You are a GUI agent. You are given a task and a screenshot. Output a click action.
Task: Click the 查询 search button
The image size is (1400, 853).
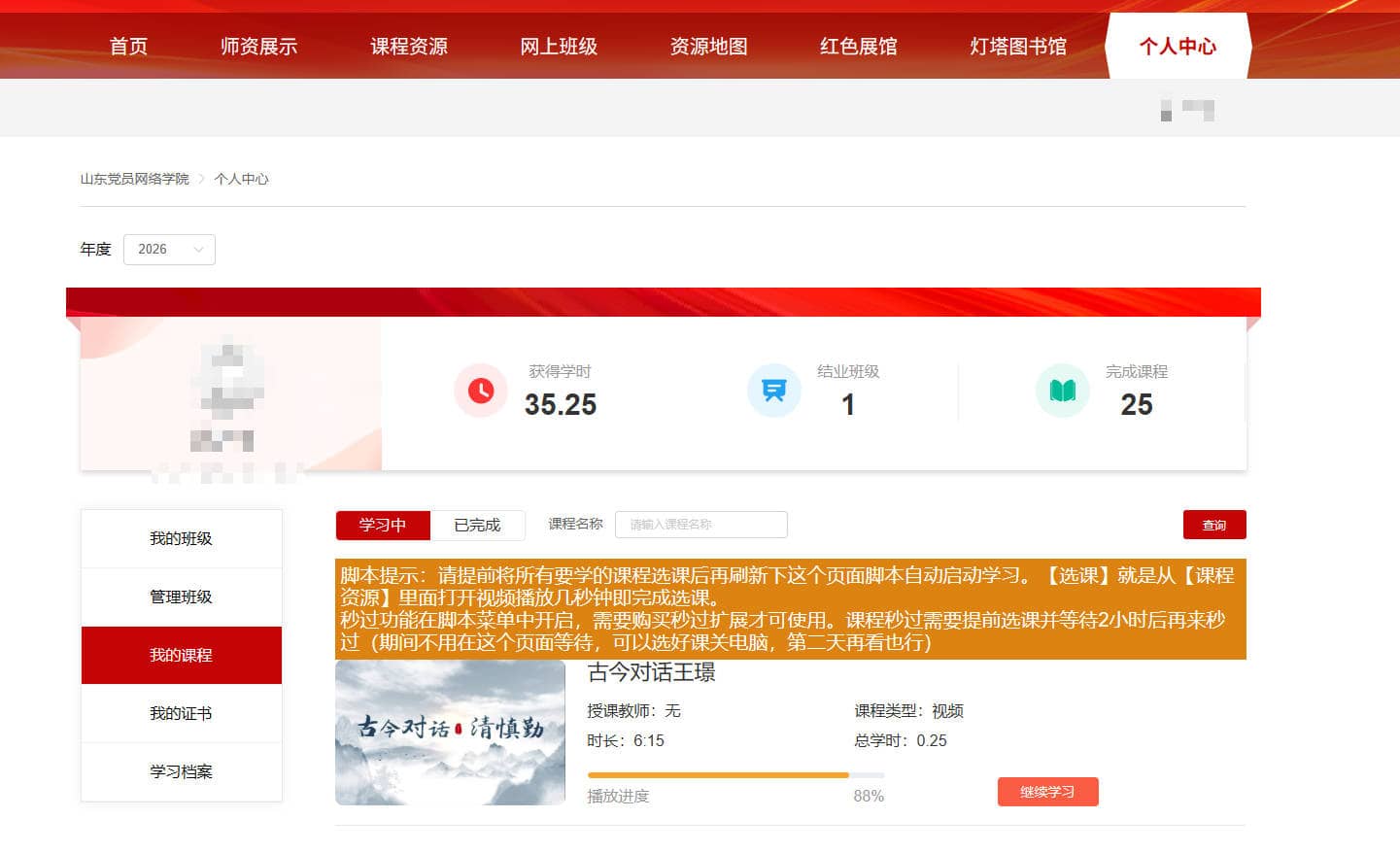point(1213,525)
